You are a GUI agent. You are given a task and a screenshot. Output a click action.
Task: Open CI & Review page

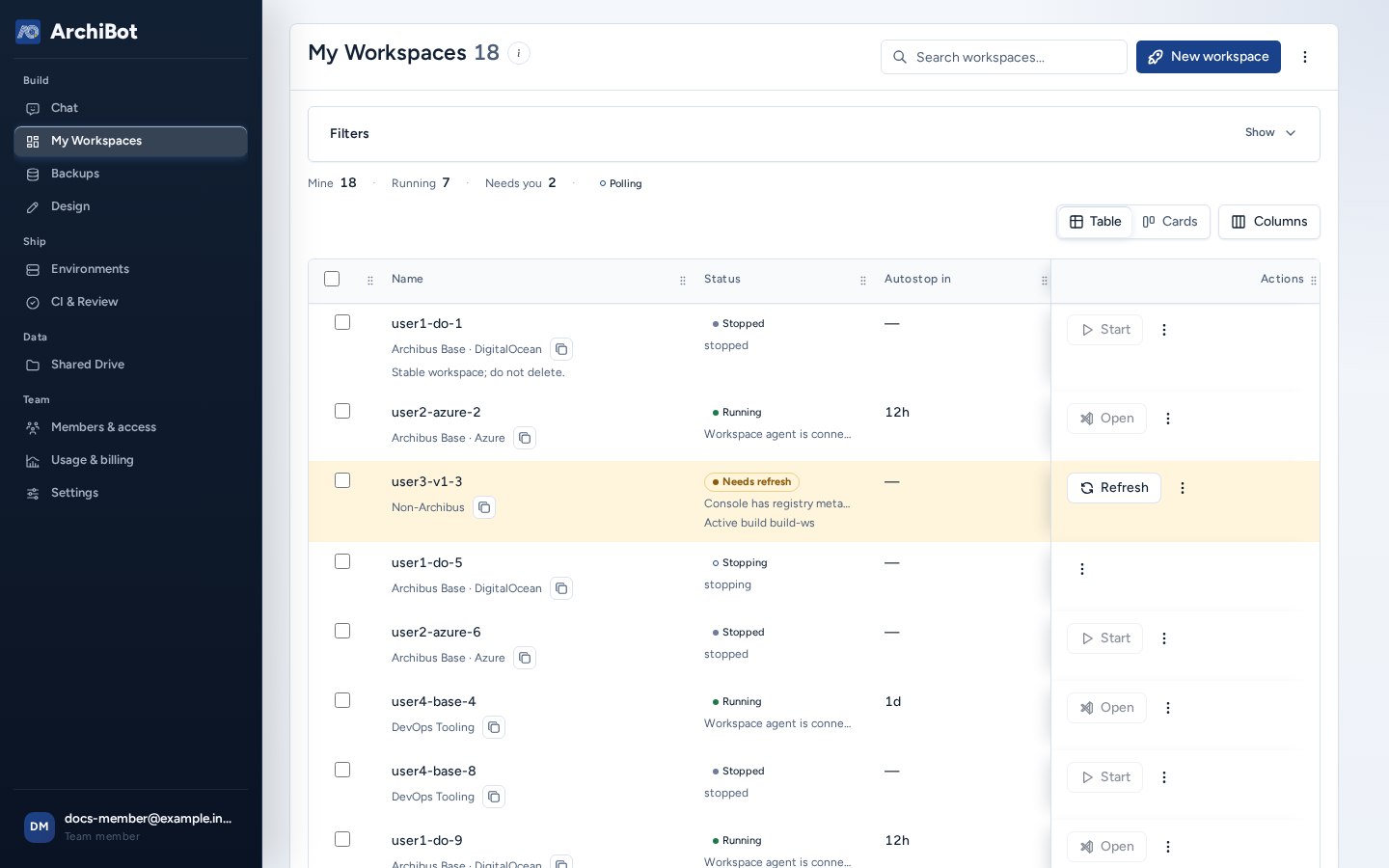[130, 302]
